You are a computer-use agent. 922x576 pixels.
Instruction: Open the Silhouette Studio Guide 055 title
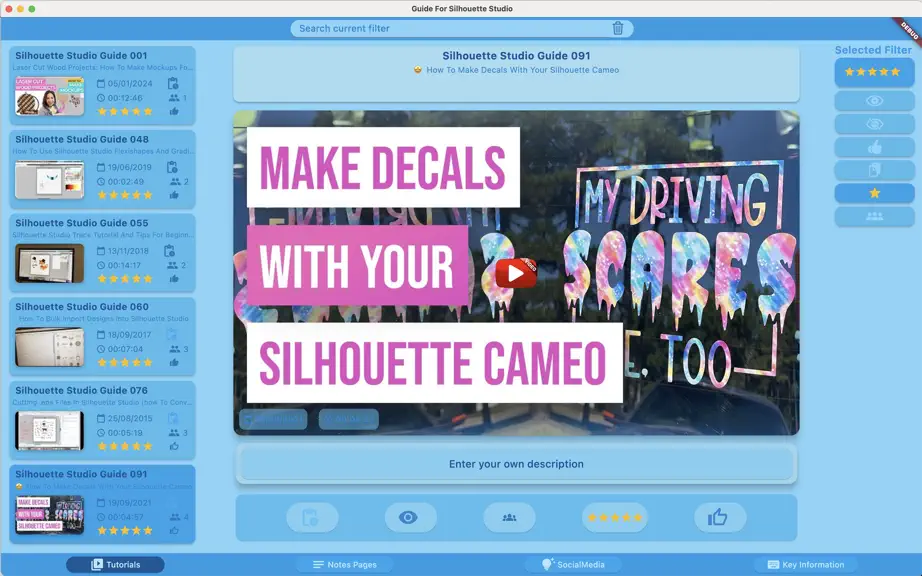pos(82,223)
